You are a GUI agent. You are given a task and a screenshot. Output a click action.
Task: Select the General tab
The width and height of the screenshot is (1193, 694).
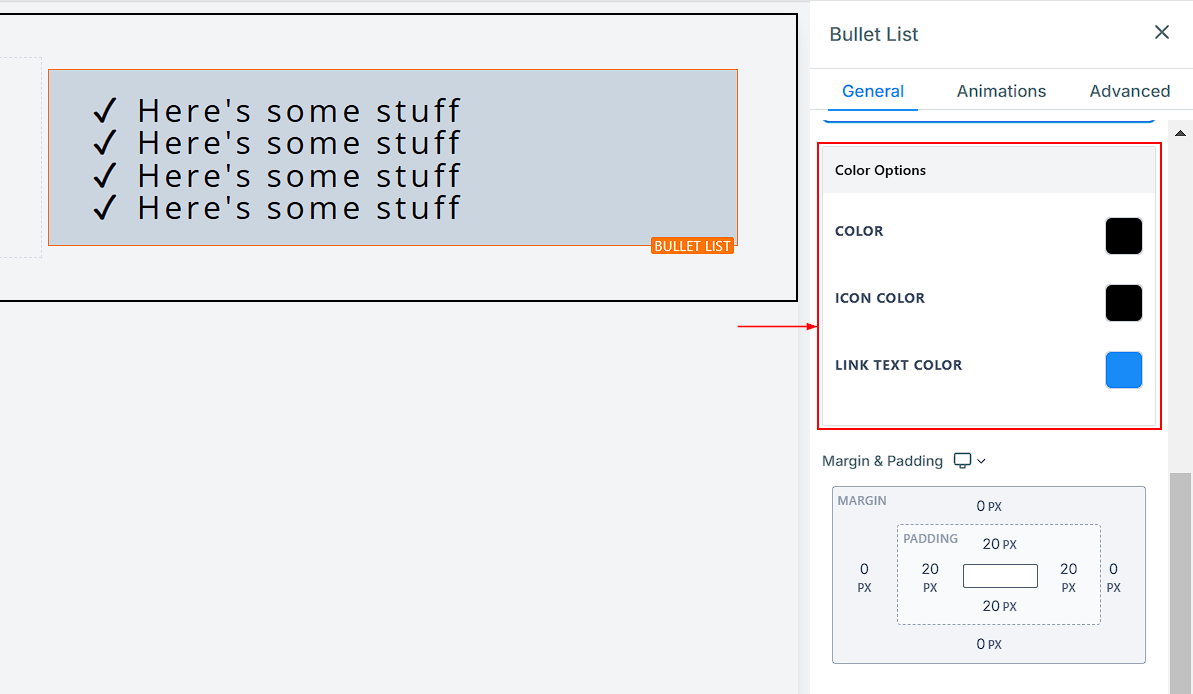point(872,91)
